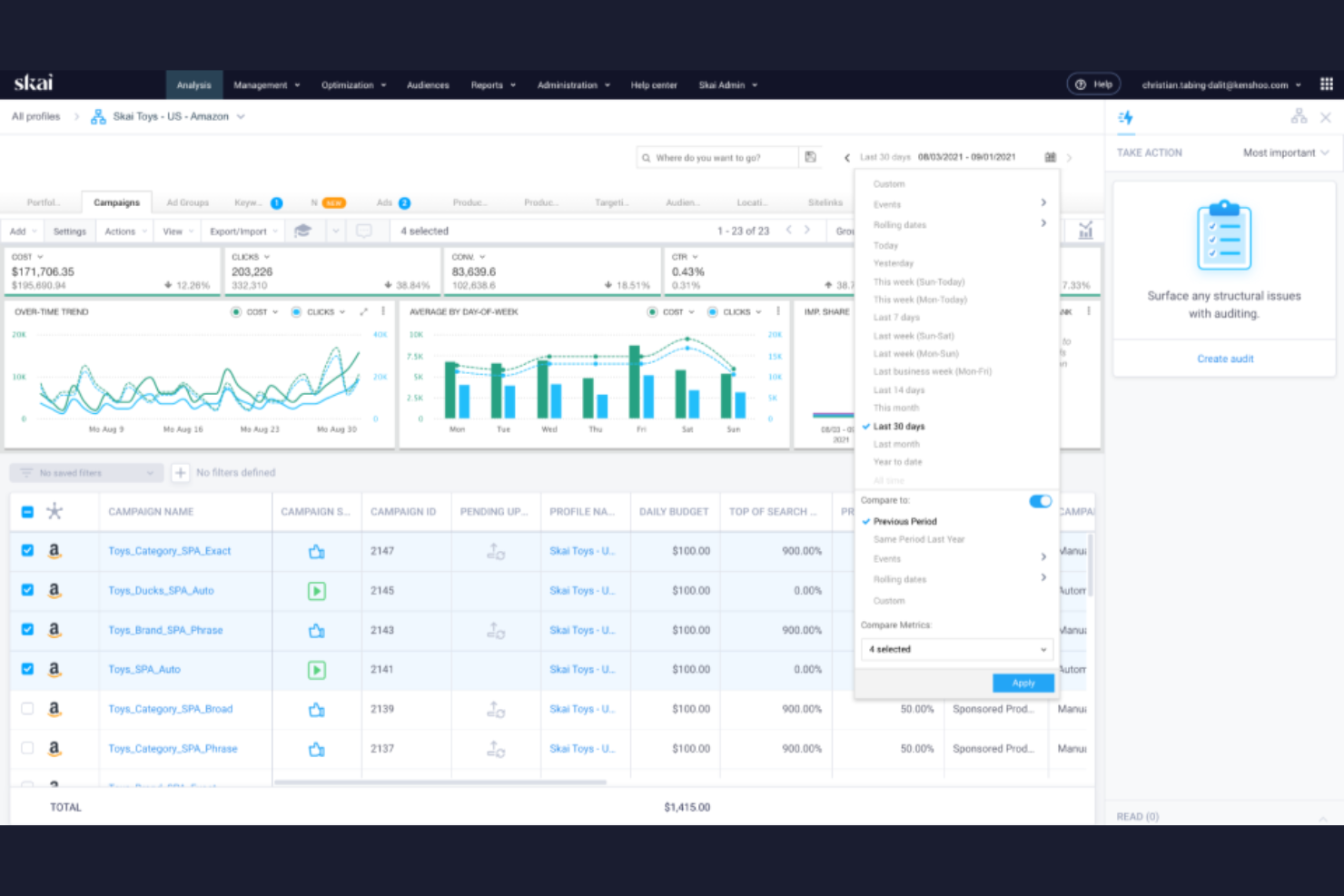Select the Campaigns tab

pyautogui.click(x=117, y=202)
